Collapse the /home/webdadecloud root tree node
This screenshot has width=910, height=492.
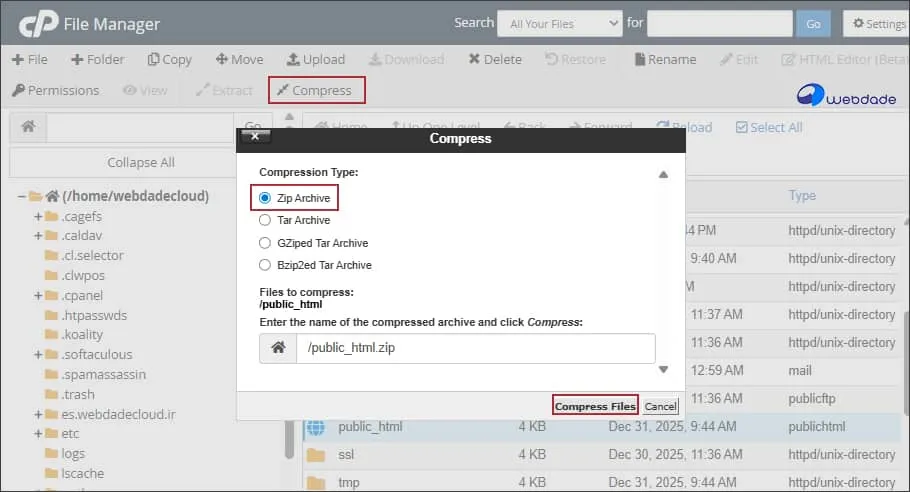point(22,196)
